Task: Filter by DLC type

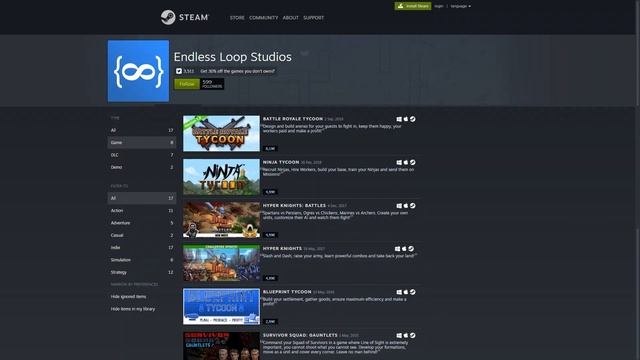Action: click(142, 155)
